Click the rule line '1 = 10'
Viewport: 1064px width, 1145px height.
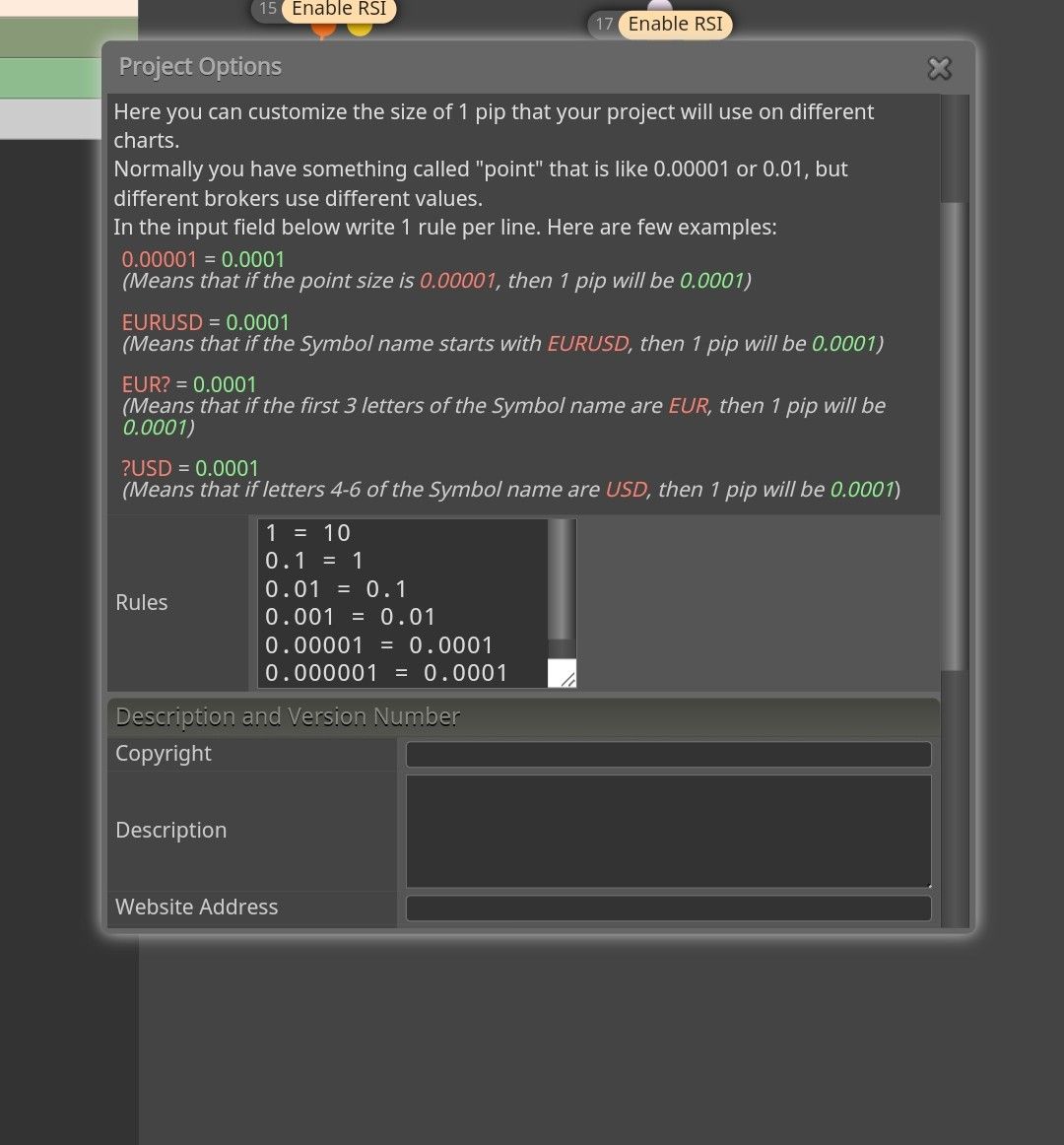click(307, 533)
